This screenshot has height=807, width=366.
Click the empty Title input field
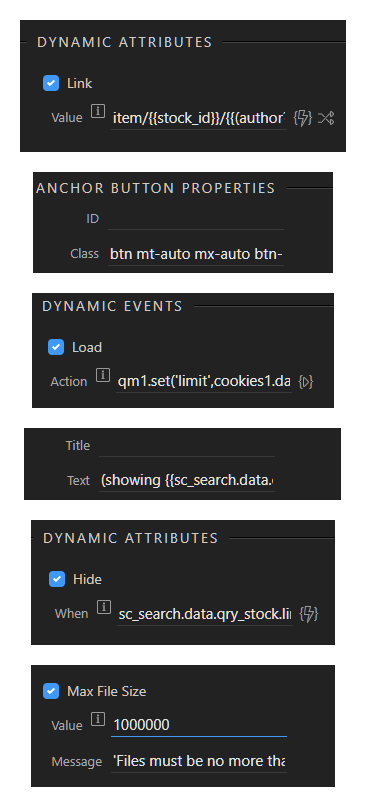pyautogui.click(x=186, y=446)
